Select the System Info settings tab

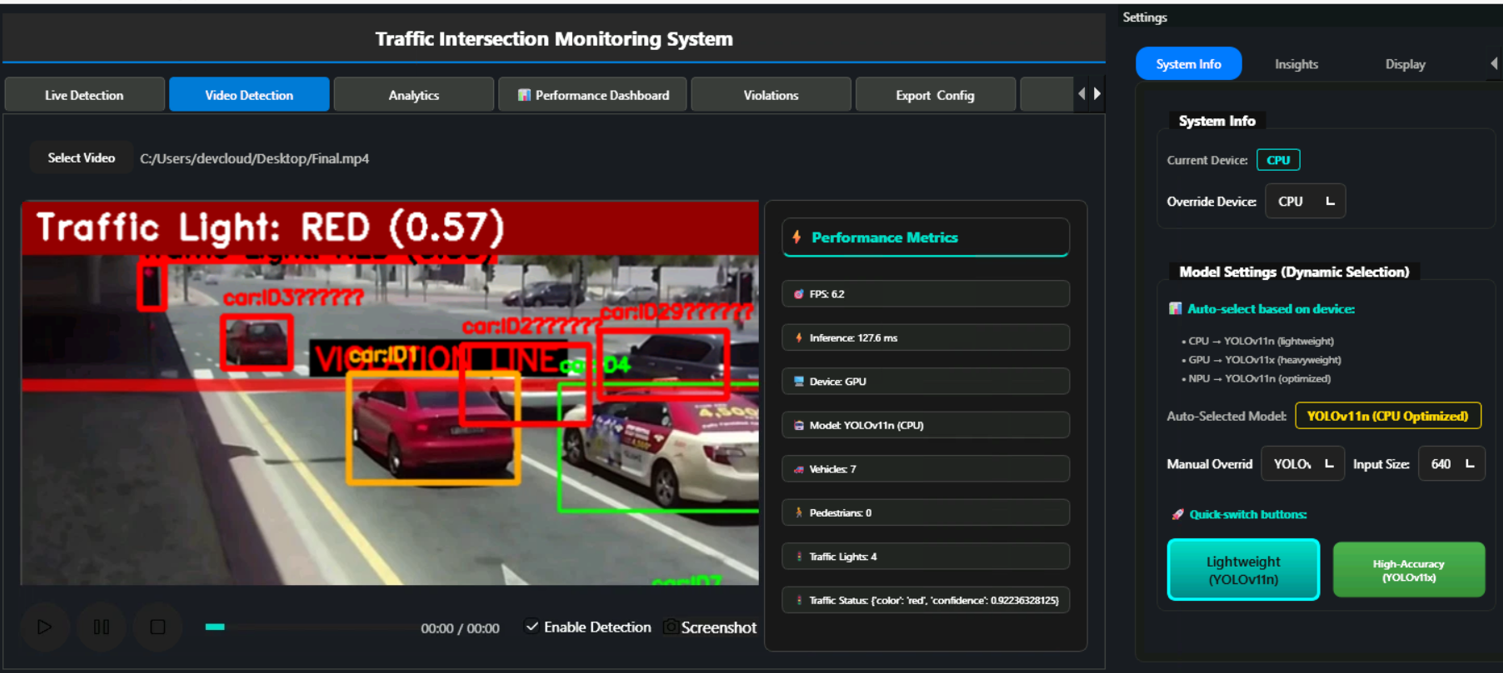click(x=1188, y=64)
